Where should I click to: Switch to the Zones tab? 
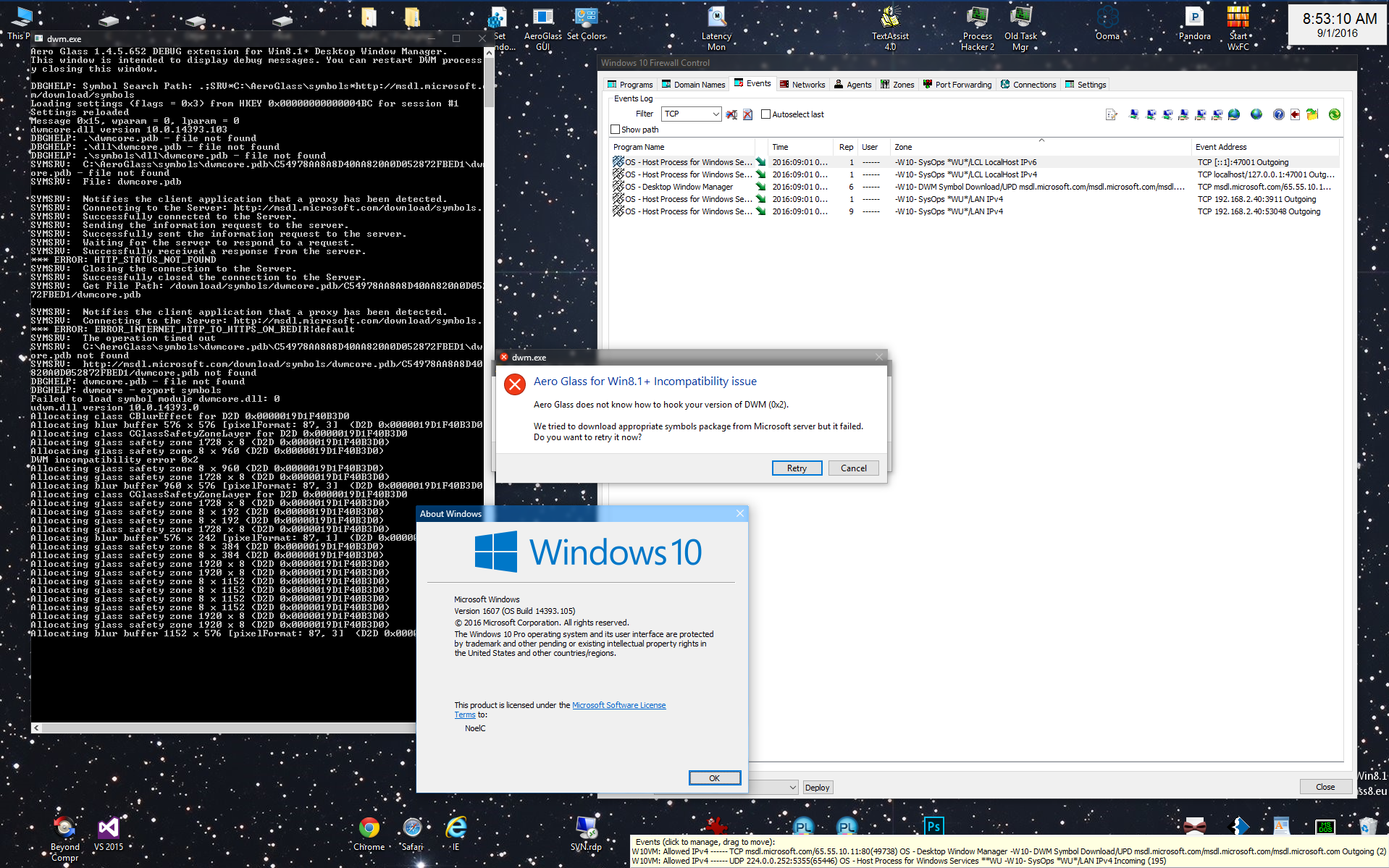click(897, 85)
